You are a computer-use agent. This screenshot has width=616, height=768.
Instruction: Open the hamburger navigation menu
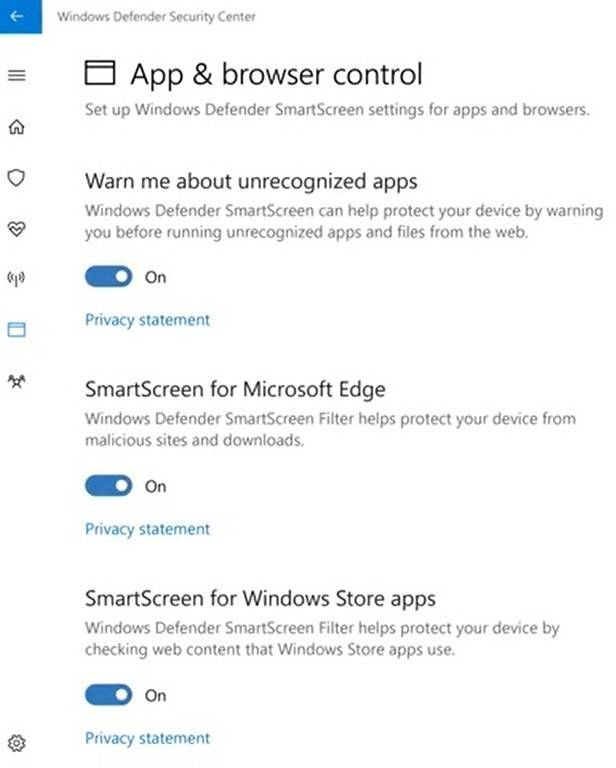tap(17, 75)
